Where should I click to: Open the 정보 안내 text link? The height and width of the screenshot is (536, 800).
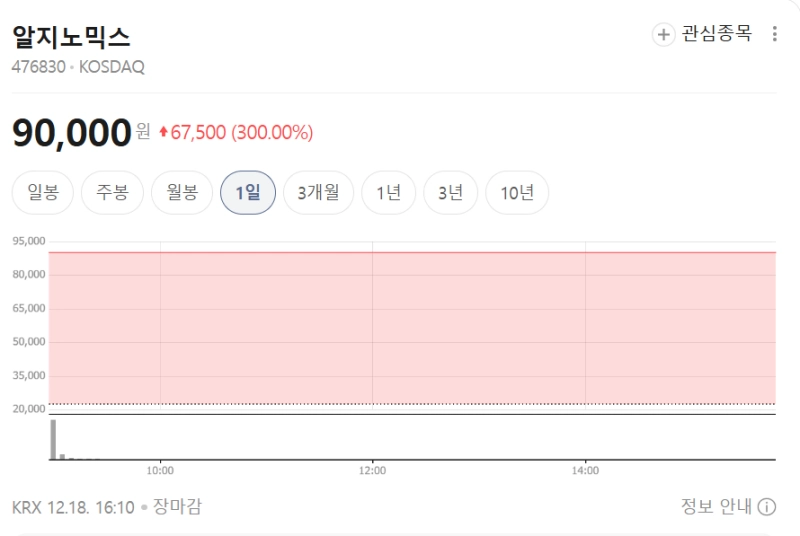pyautogui.click(x=716, y=506)
